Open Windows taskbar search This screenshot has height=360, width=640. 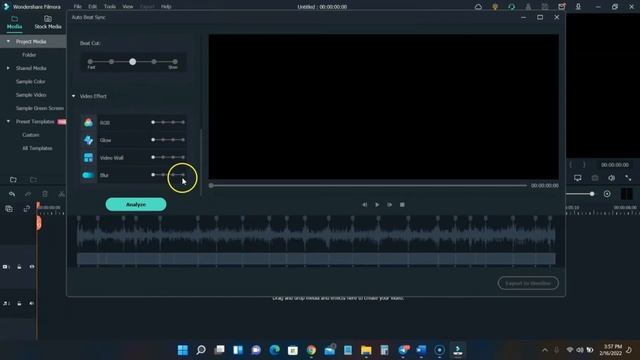201,350
